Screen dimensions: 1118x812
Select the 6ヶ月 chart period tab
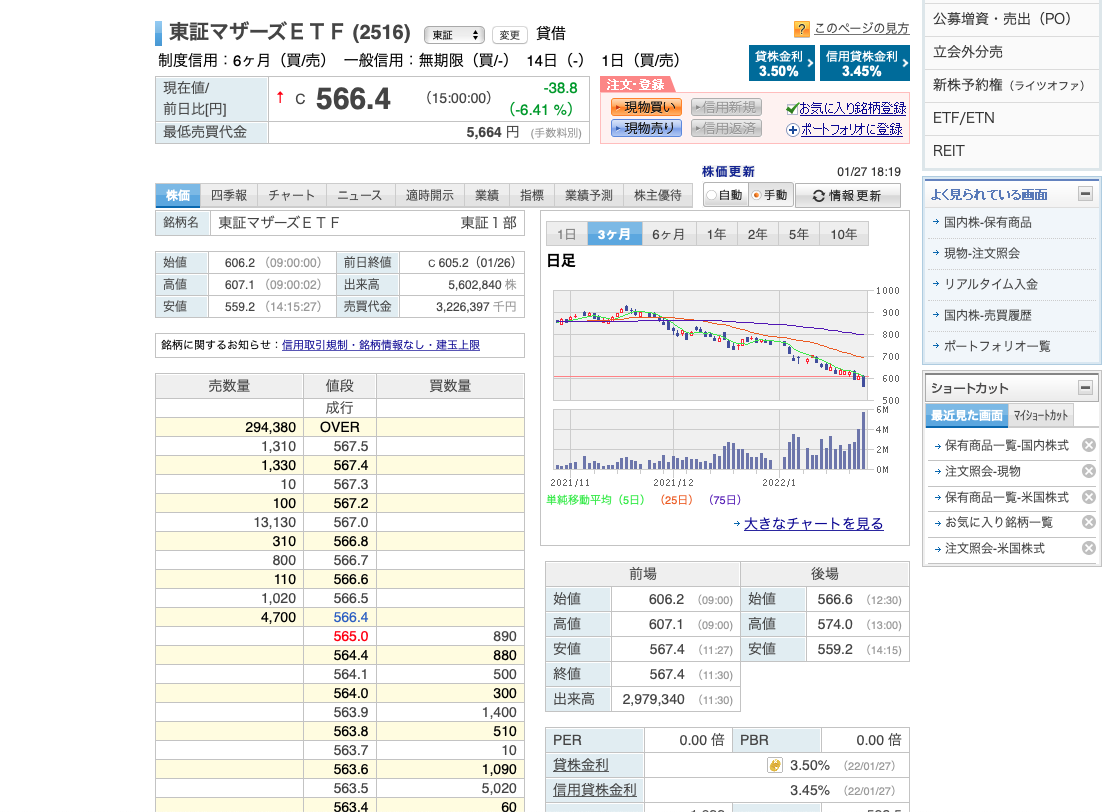(x=668, y=234)
